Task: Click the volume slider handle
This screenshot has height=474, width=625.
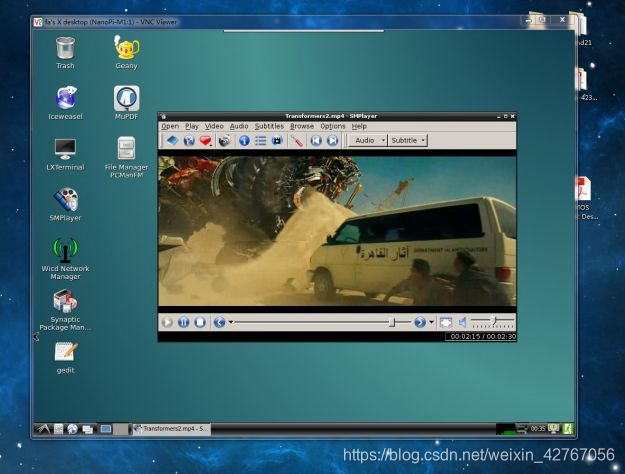Action: point(493,320)
